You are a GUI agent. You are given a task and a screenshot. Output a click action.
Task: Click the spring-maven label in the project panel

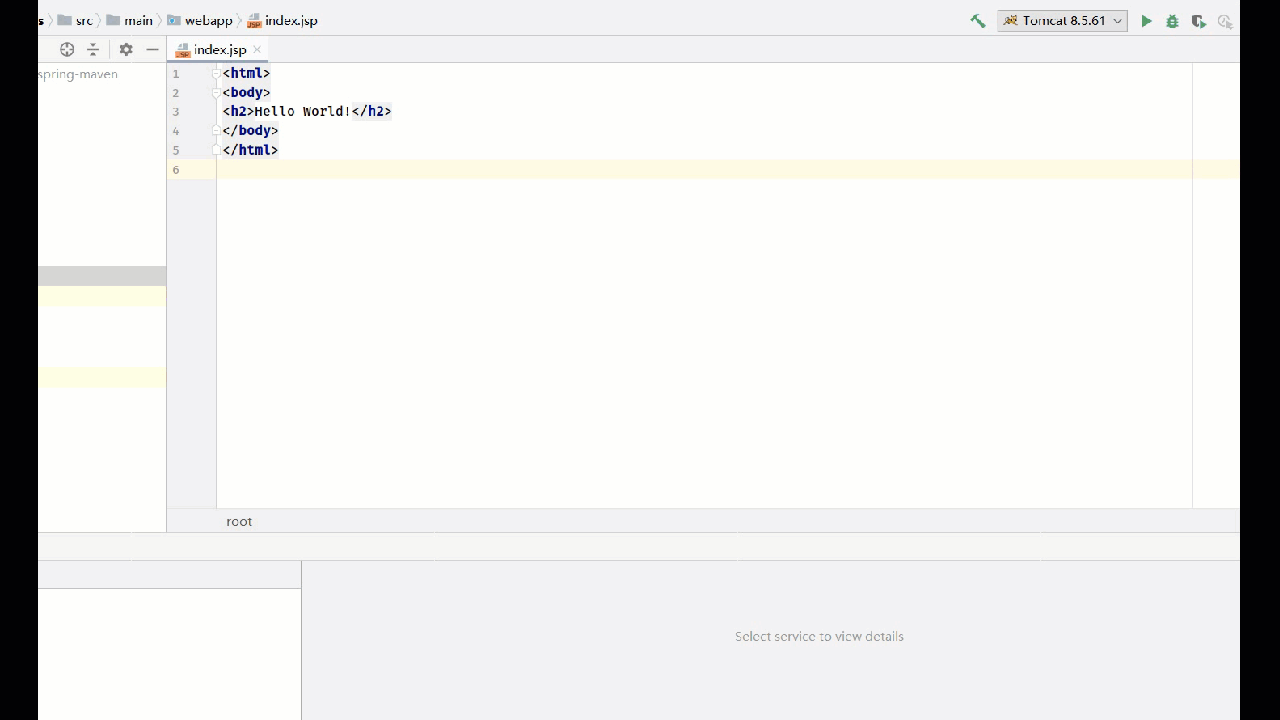point(78,74)
